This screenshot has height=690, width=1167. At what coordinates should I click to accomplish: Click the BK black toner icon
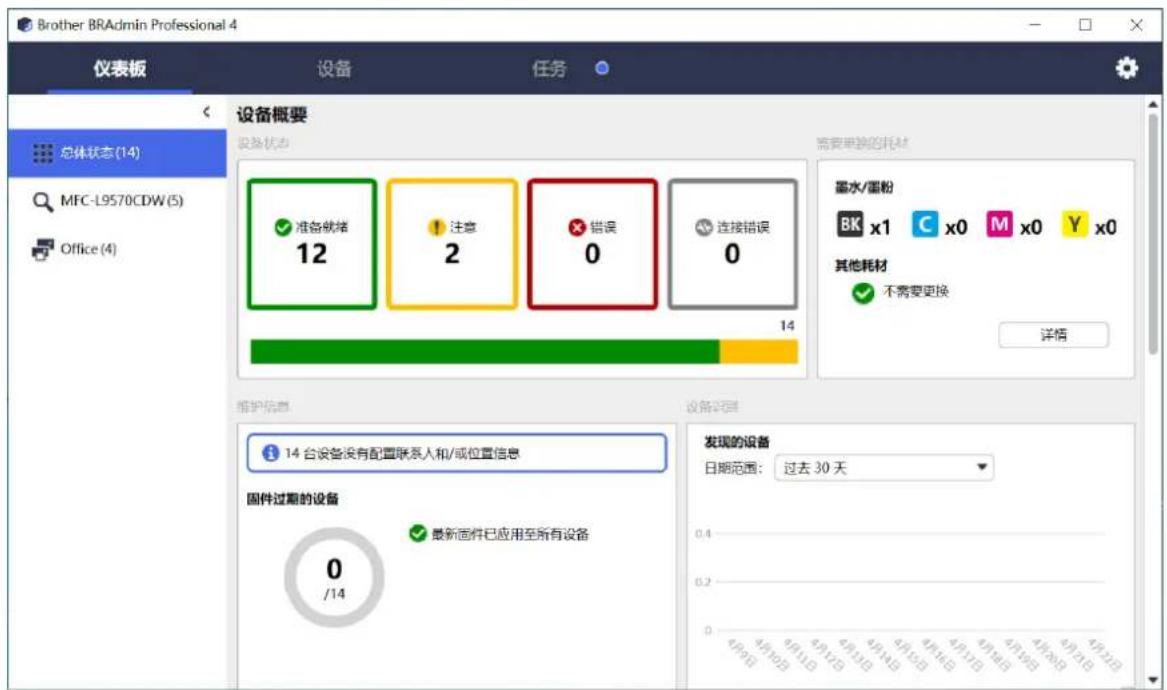850,225
